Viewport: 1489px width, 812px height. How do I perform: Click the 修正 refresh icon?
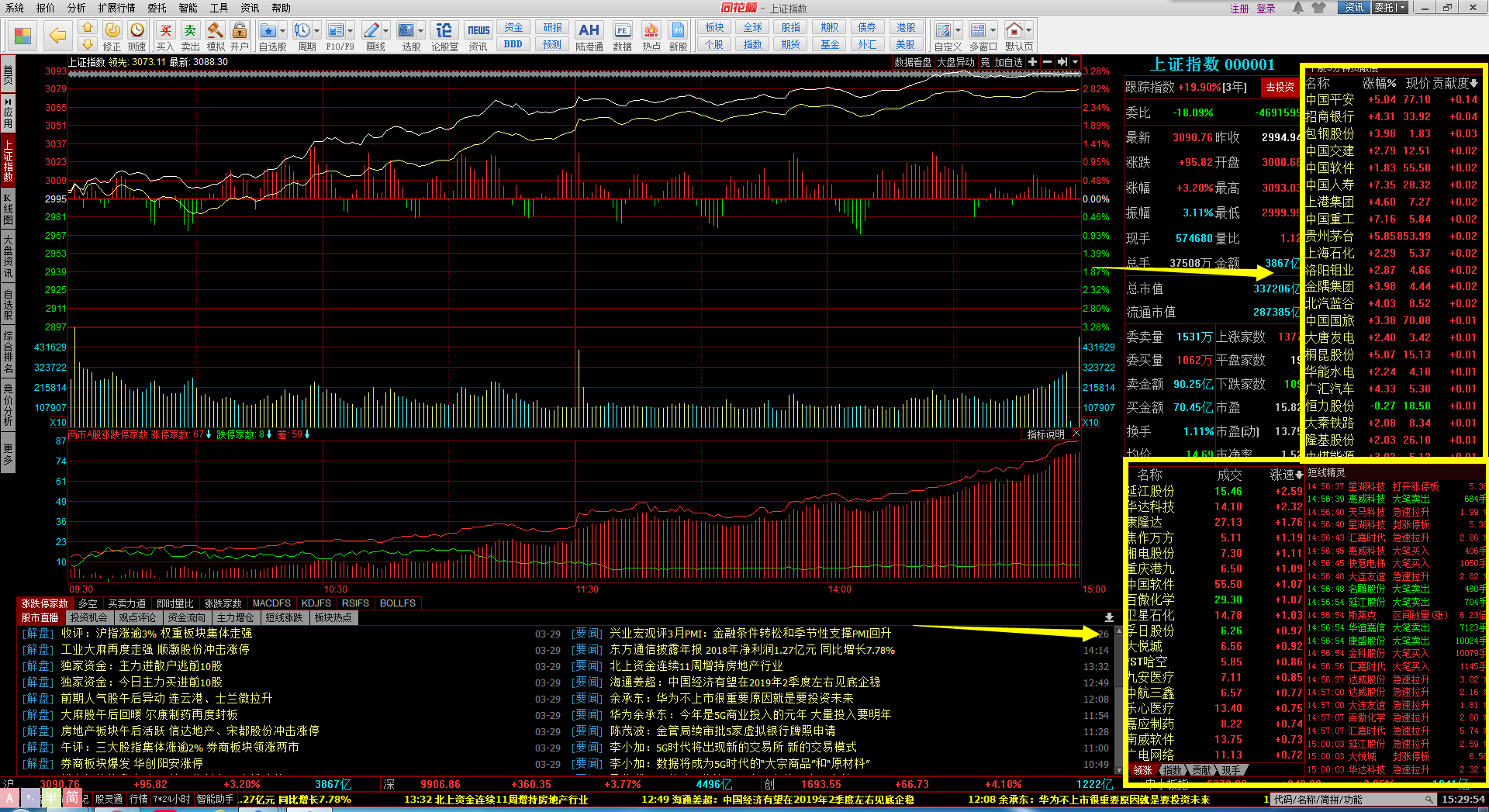point(112,30)
